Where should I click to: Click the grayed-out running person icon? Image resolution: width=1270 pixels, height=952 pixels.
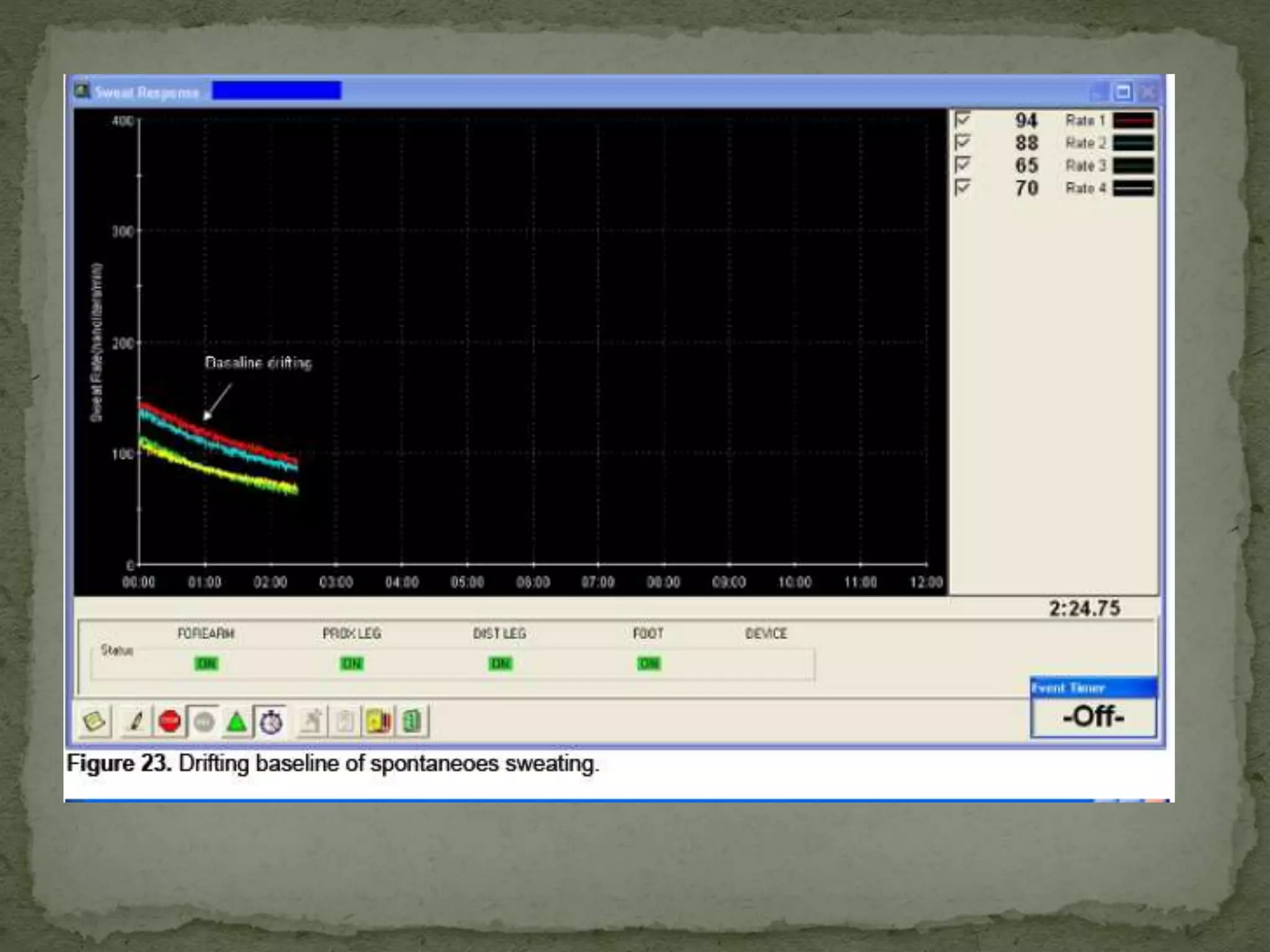click(311, 721)
